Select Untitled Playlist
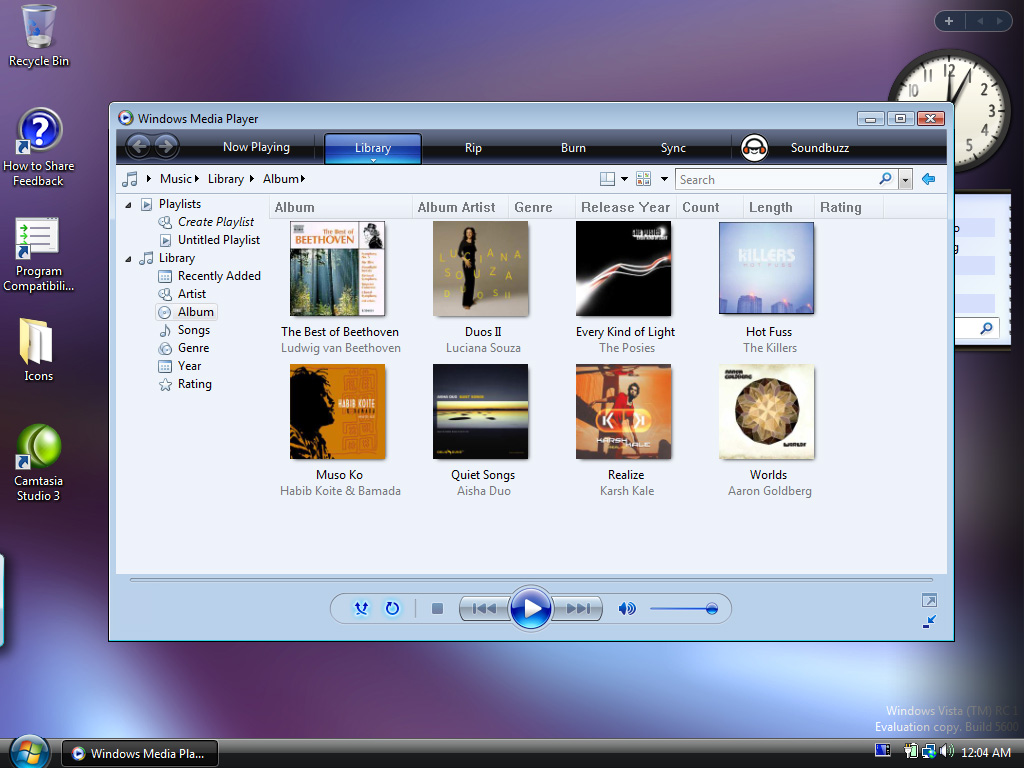The image size is (1024, 768). pos(215,239)
